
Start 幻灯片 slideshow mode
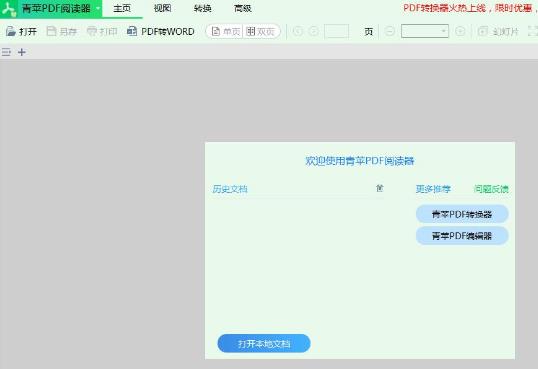pyautogui.click(x=498, y=32)
